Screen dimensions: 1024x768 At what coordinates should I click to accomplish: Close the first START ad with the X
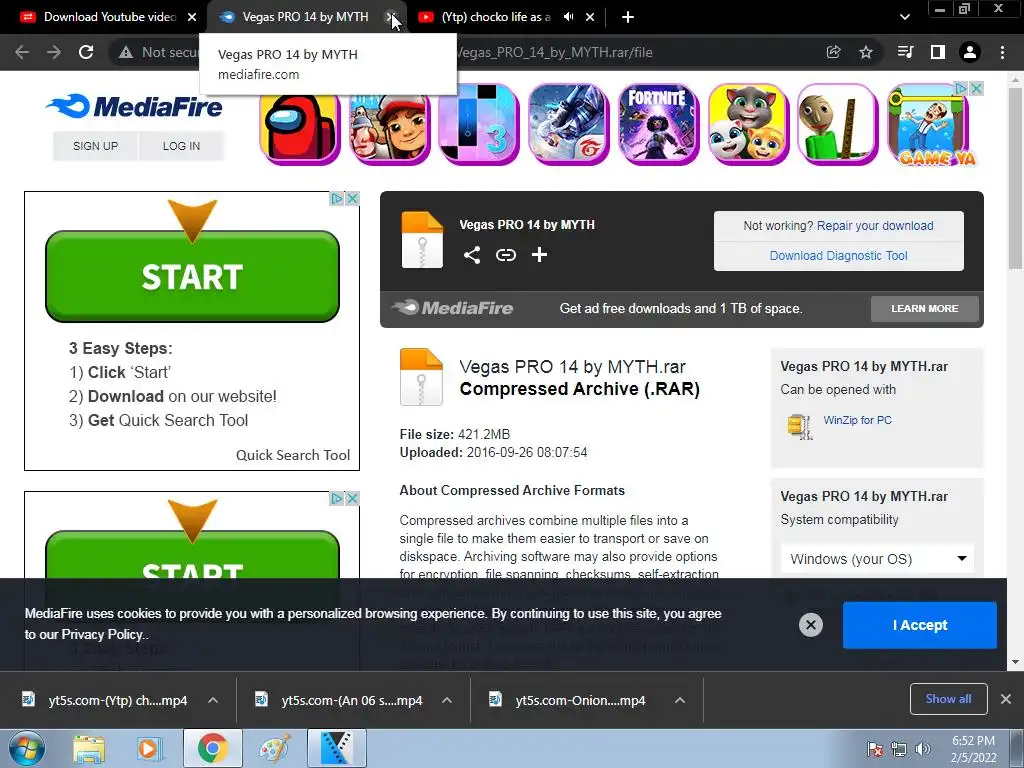pyautogui.click(x=352, y=199)
